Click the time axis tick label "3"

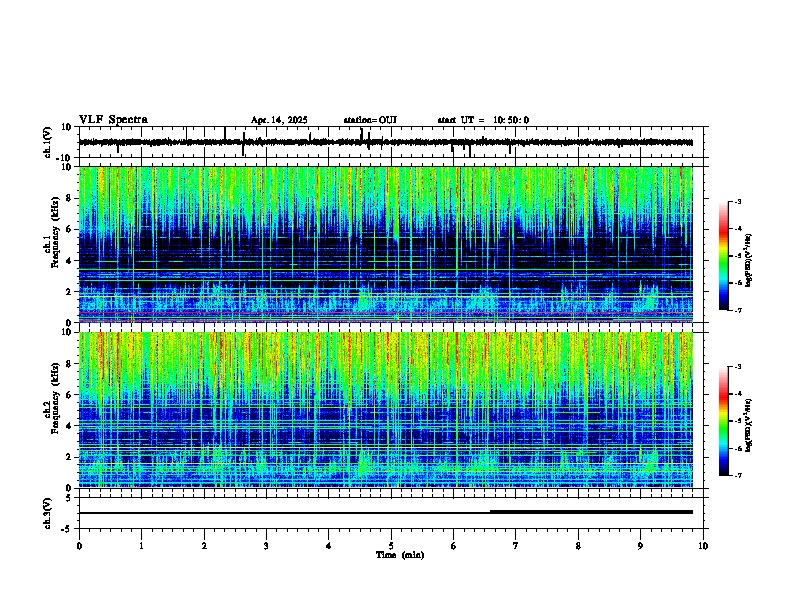point(266,546)
